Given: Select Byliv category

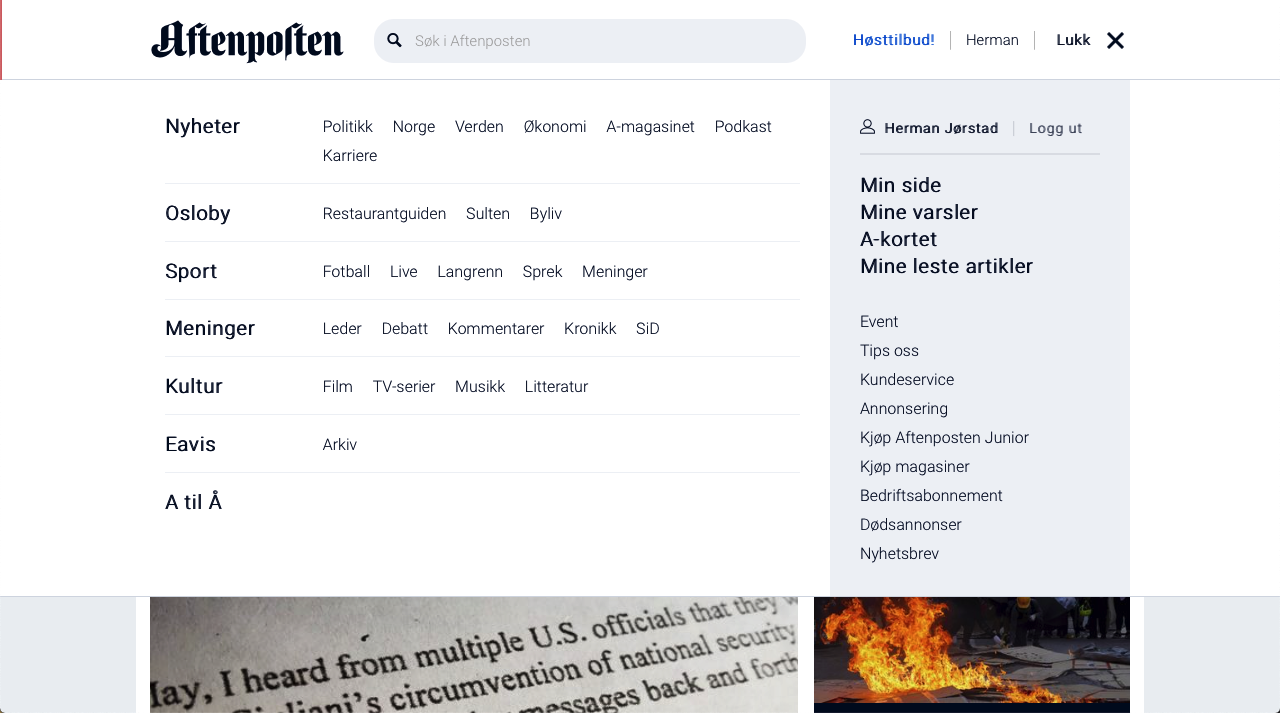Looking at the screenshot, I should pos(546,214).
